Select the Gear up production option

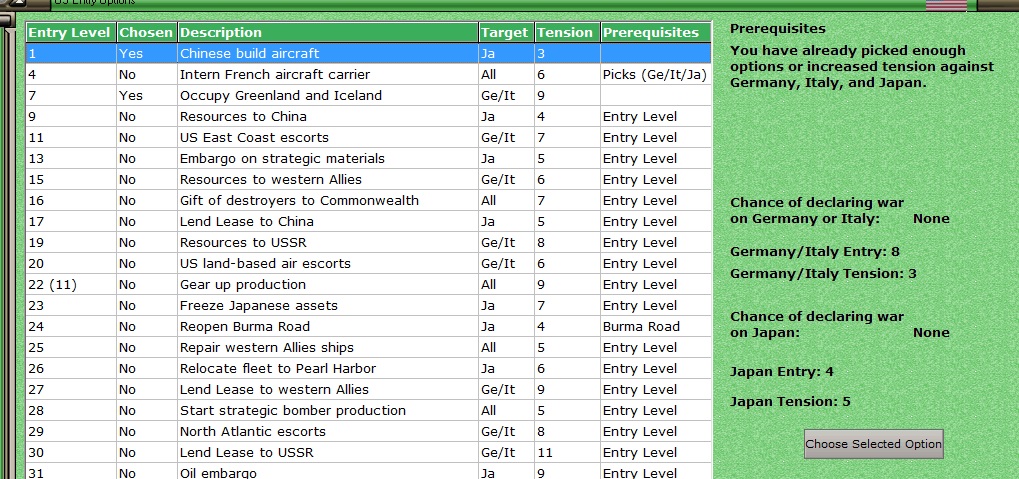point(368,285)
